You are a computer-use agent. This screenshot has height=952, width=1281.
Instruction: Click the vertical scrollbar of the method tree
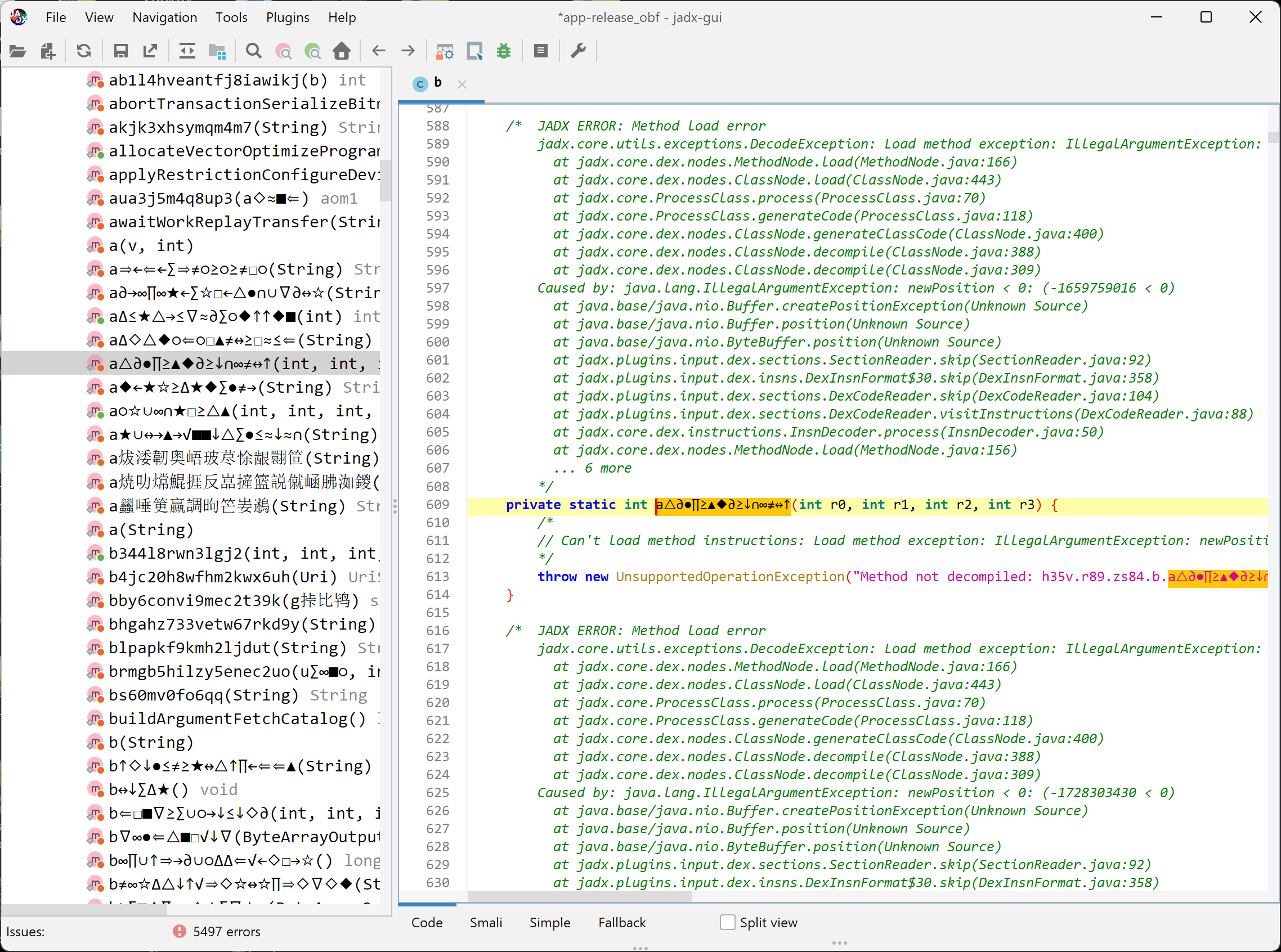[385, 181]
